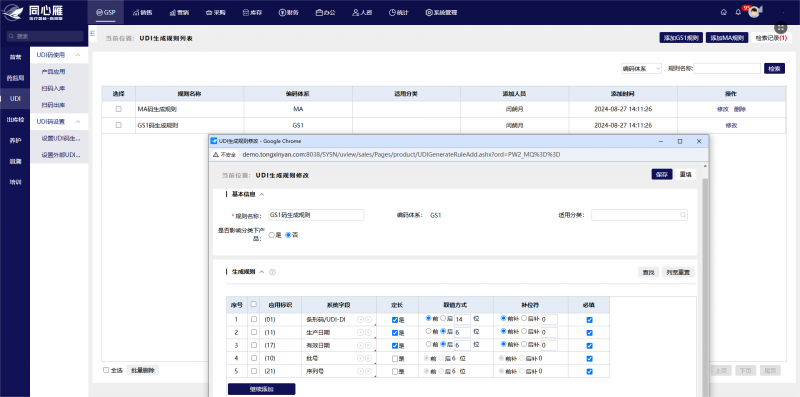The height and width of the screenshot is (397, 800).
Task: Click the 检索 search button
Action: [774, 68]
